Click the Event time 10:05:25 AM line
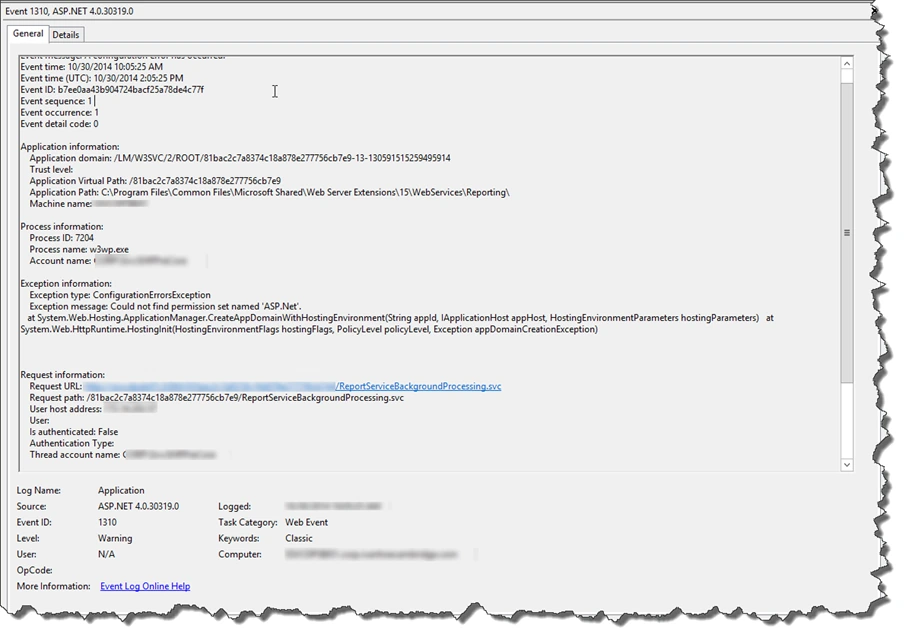The image size is (906, 638). click(91, 66)
